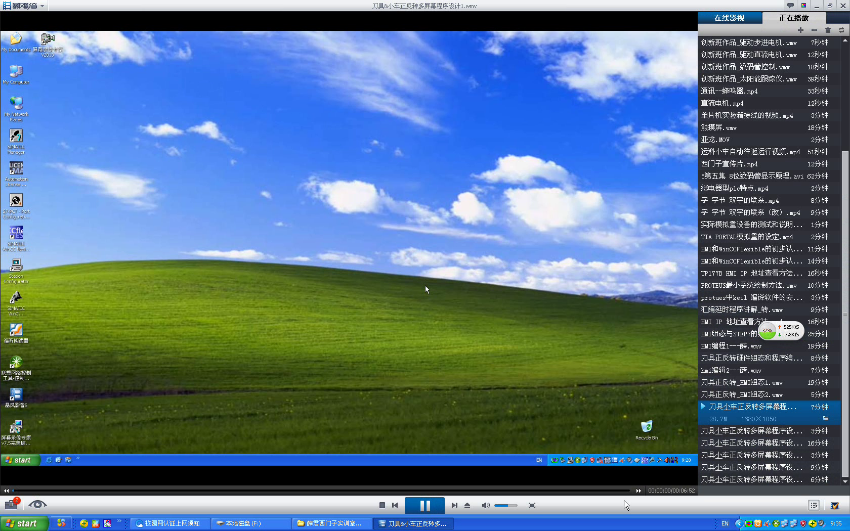The height and width of the screenshot is (531, 850).
Task: Click the EN language indicator on host taskbar
Action: [725, 523]
